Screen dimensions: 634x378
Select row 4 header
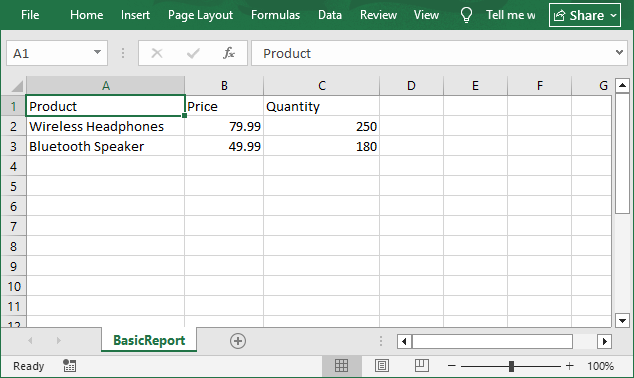(13, 166)
